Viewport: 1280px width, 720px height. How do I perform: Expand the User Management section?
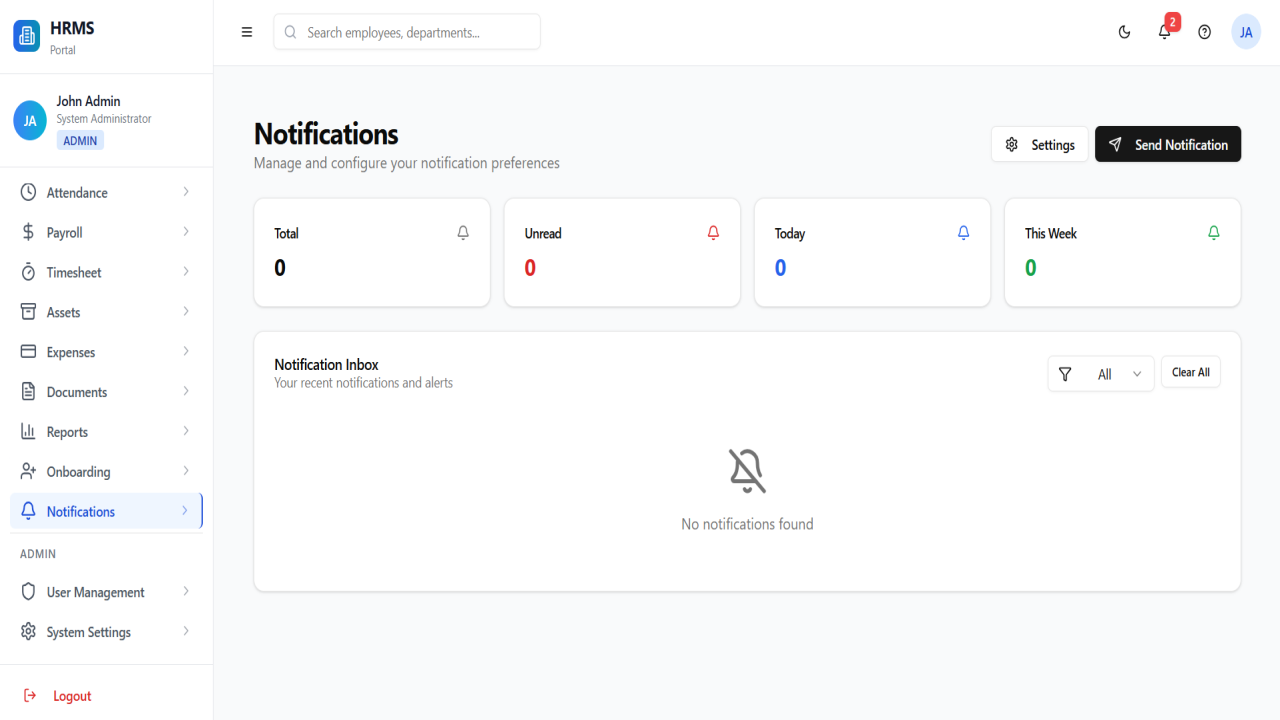106,592
